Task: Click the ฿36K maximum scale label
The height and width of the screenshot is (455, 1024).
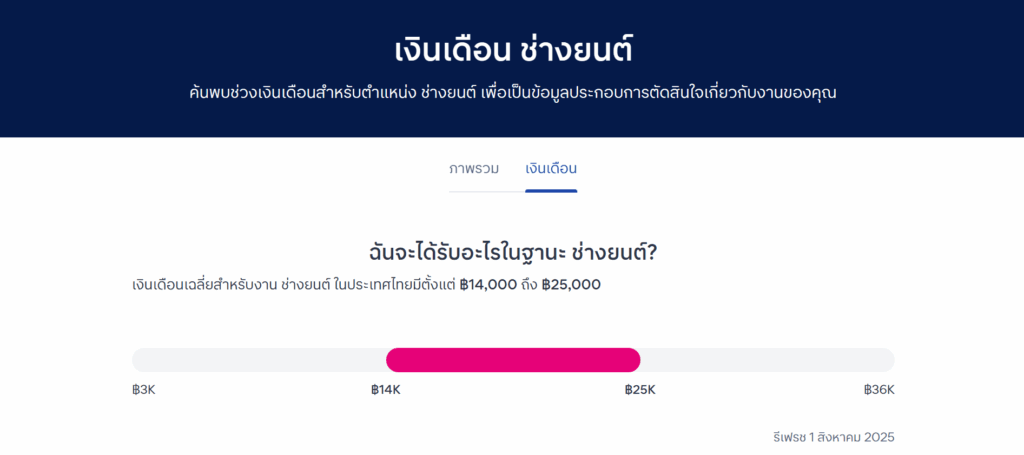Action: pyautogui.click(x=879, y=390)
